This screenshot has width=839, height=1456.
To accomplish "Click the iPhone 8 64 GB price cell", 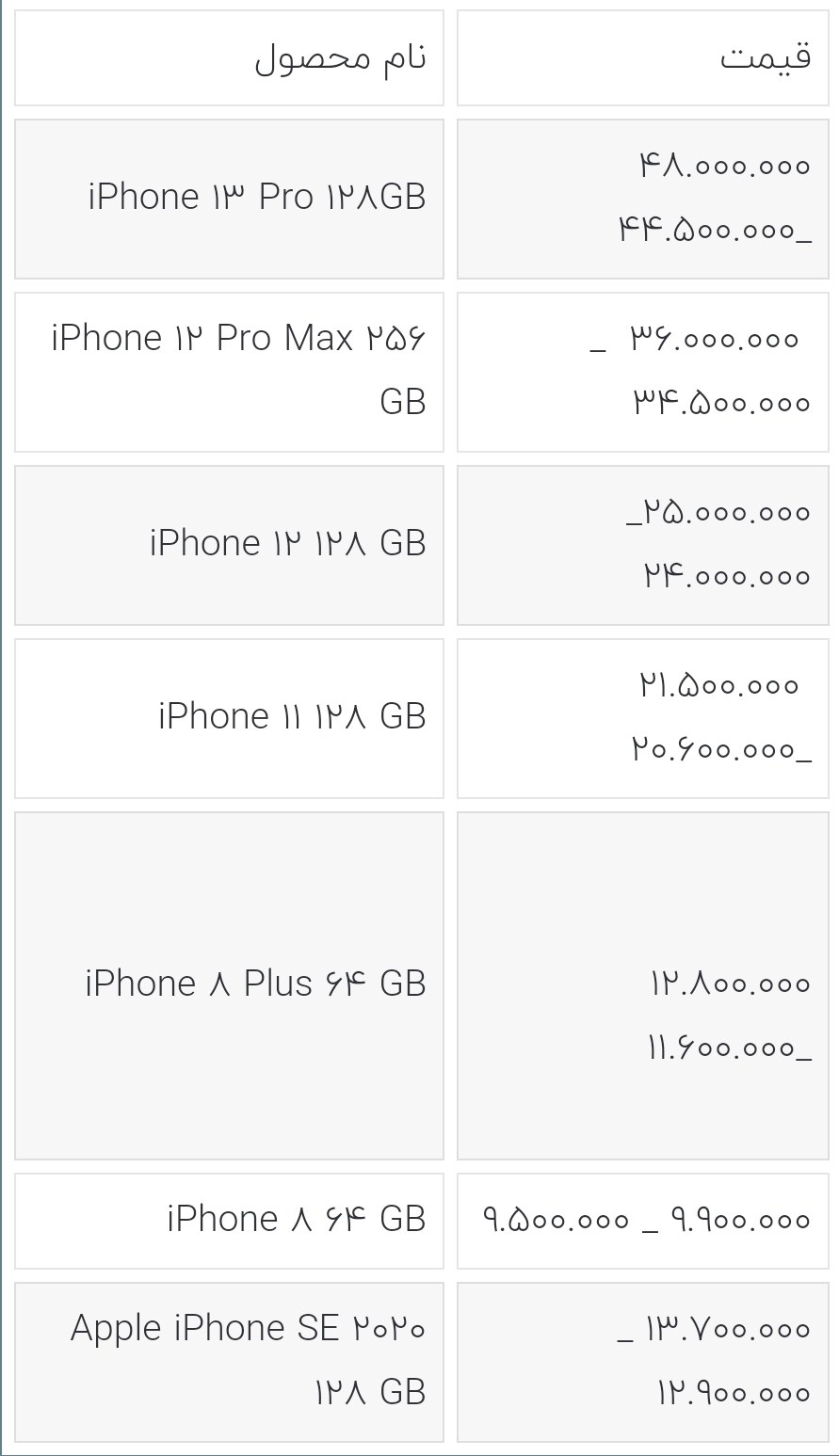I will click(x=642, y=1221).
